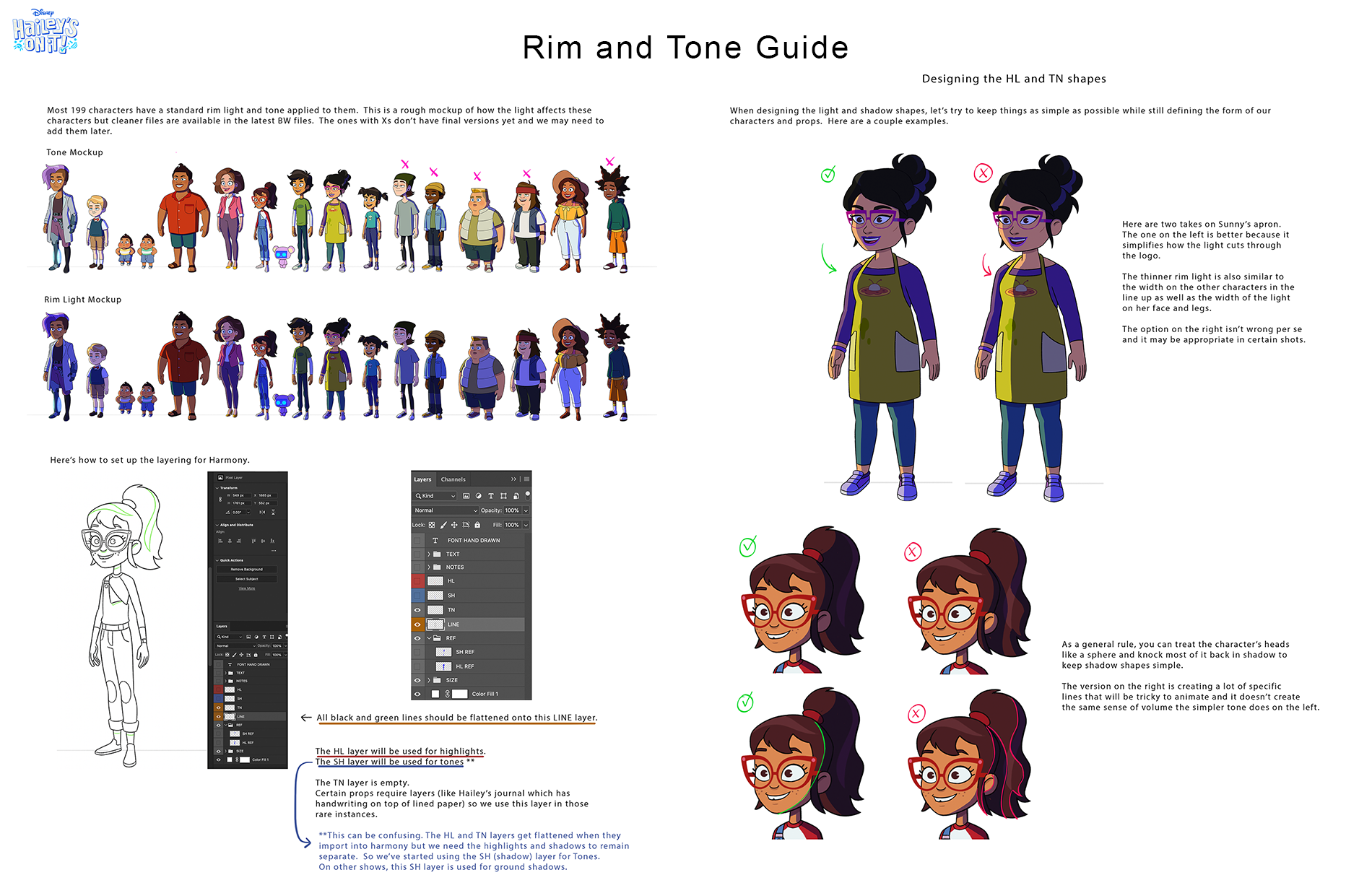1372x888 pixels.
Task: Click REF group folder icon in large Layers panel
Action: click(437, 638)
